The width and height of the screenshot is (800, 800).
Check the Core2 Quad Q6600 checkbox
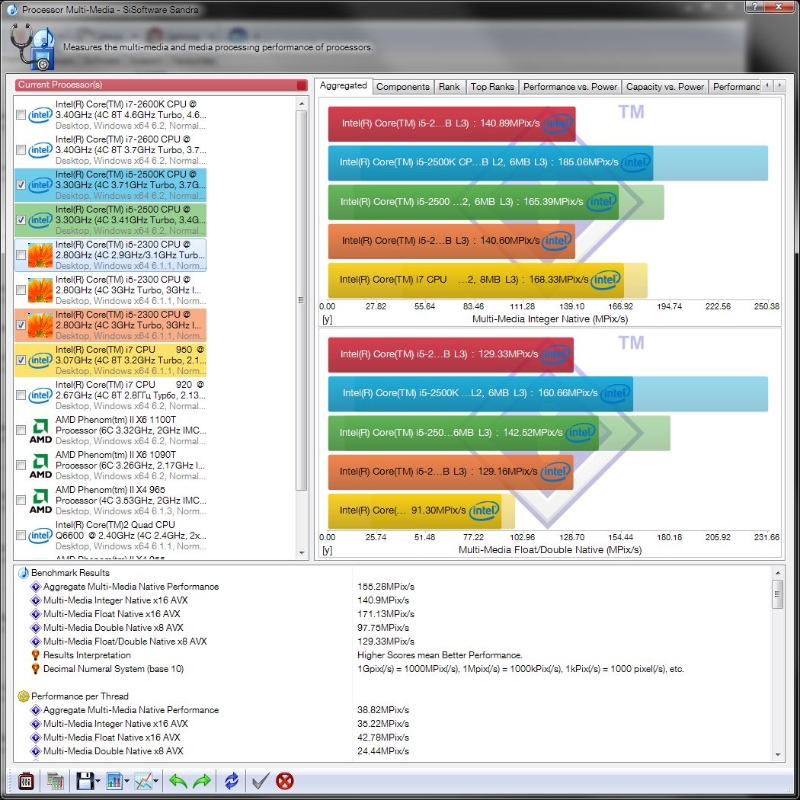21,536
